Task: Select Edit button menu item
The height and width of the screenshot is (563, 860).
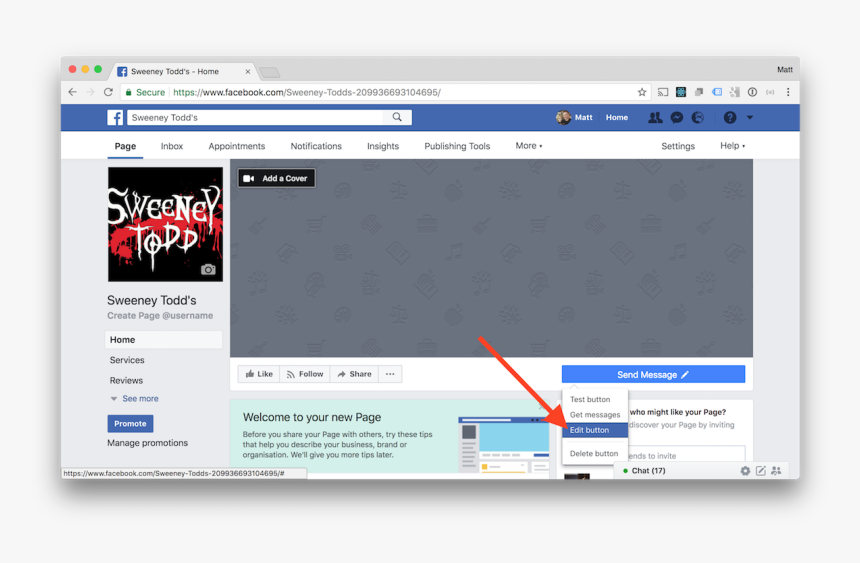Action: [595, 430]
